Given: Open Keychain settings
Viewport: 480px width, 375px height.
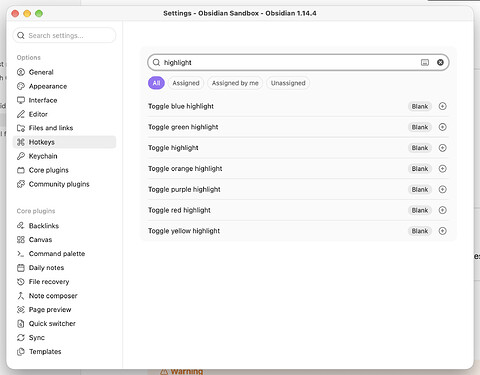Looking at the screenshot, I should [64, 156].
